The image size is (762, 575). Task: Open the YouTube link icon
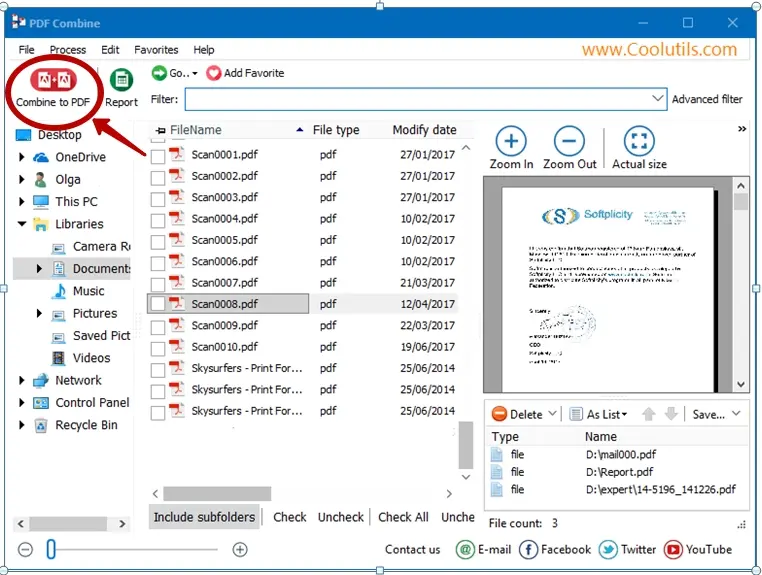pyautogui.click(x=673, y=549)
